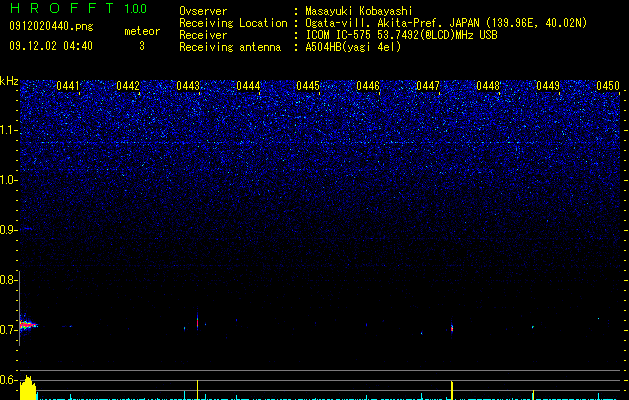The image size is (629, 400).
Task: Click the meteor echo after 0447
Action: pos(452,328)
